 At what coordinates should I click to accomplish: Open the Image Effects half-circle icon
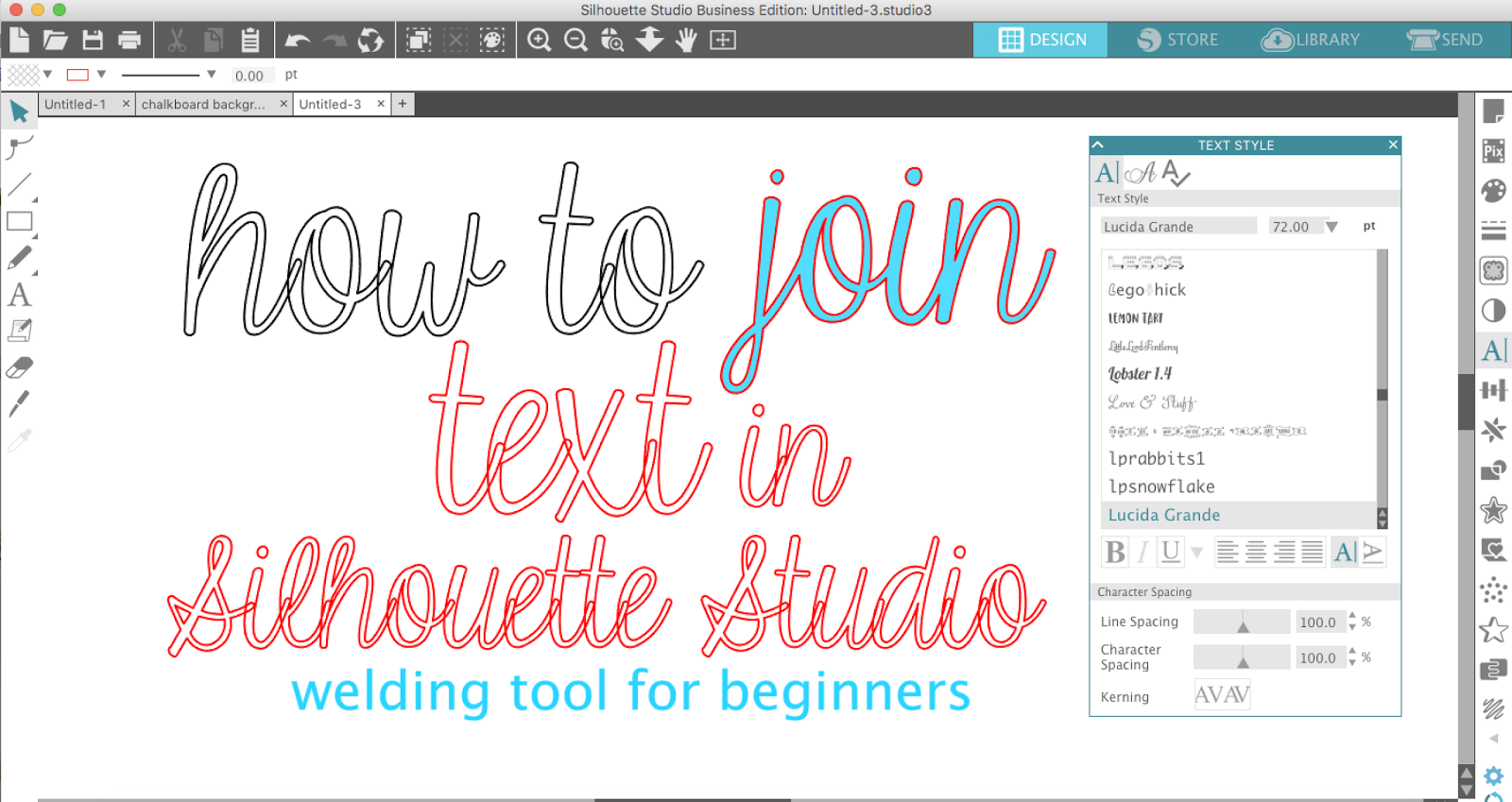pyautogui.click(x=1493, y=311)
